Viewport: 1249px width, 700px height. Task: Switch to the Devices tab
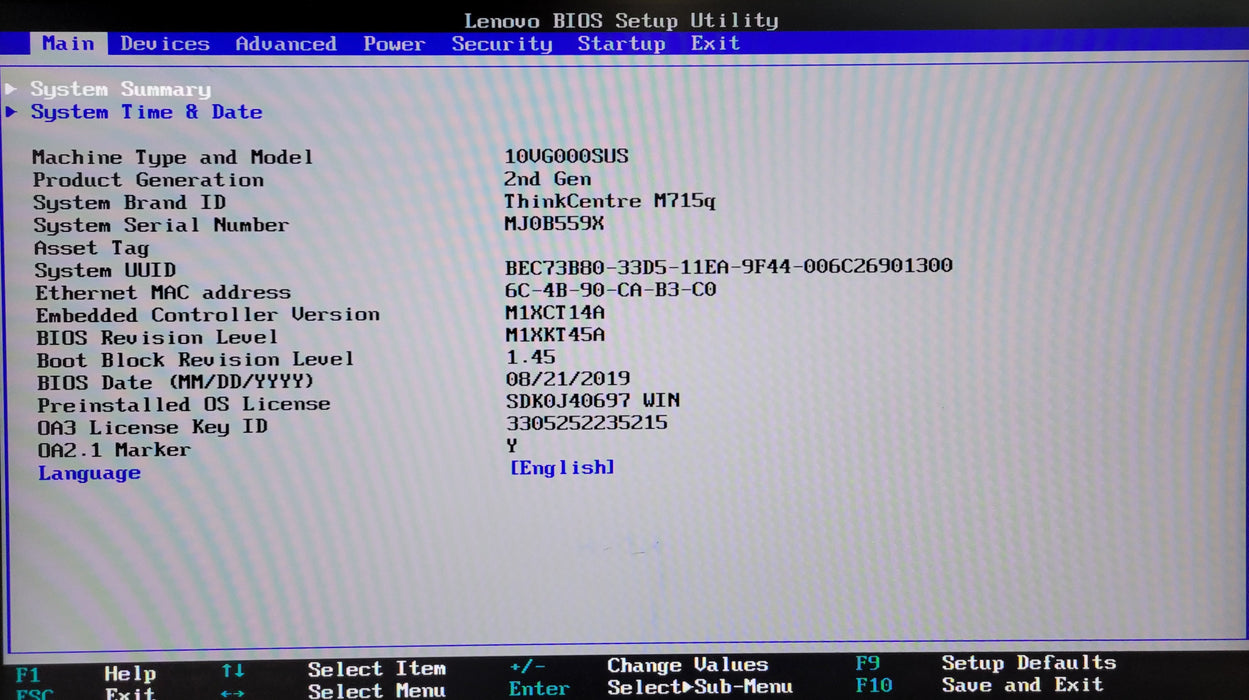coord(165,44)
